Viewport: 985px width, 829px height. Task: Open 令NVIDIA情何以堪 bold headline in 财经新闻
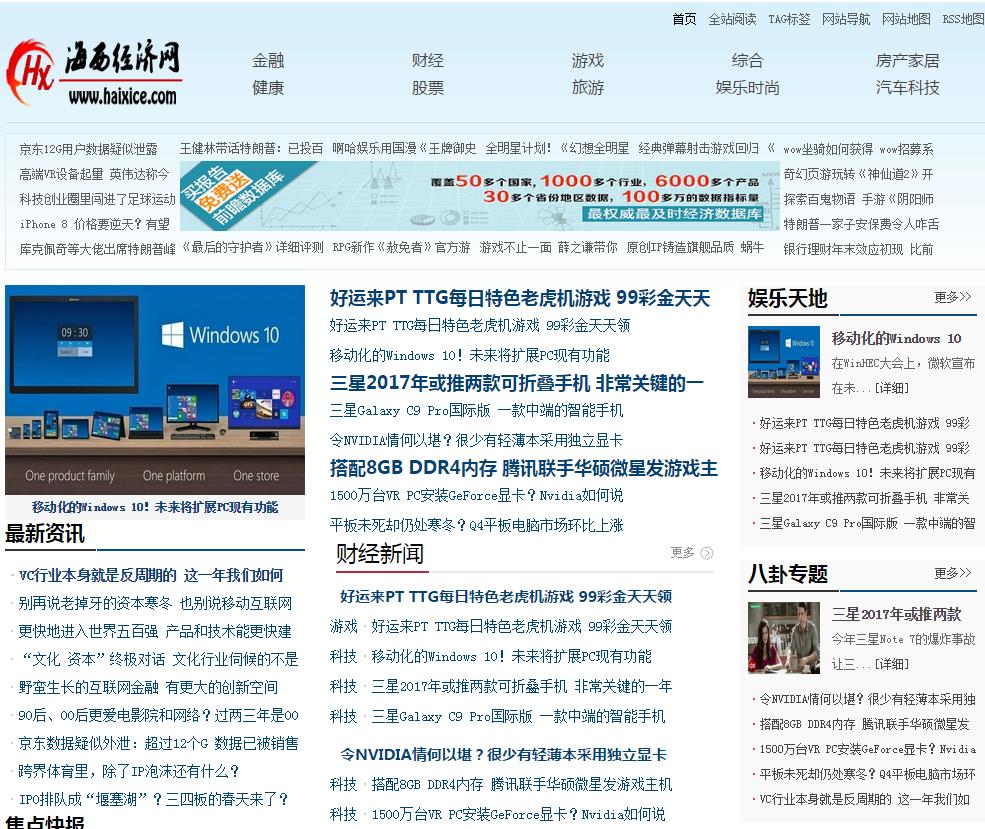click(x=503, y=755)
